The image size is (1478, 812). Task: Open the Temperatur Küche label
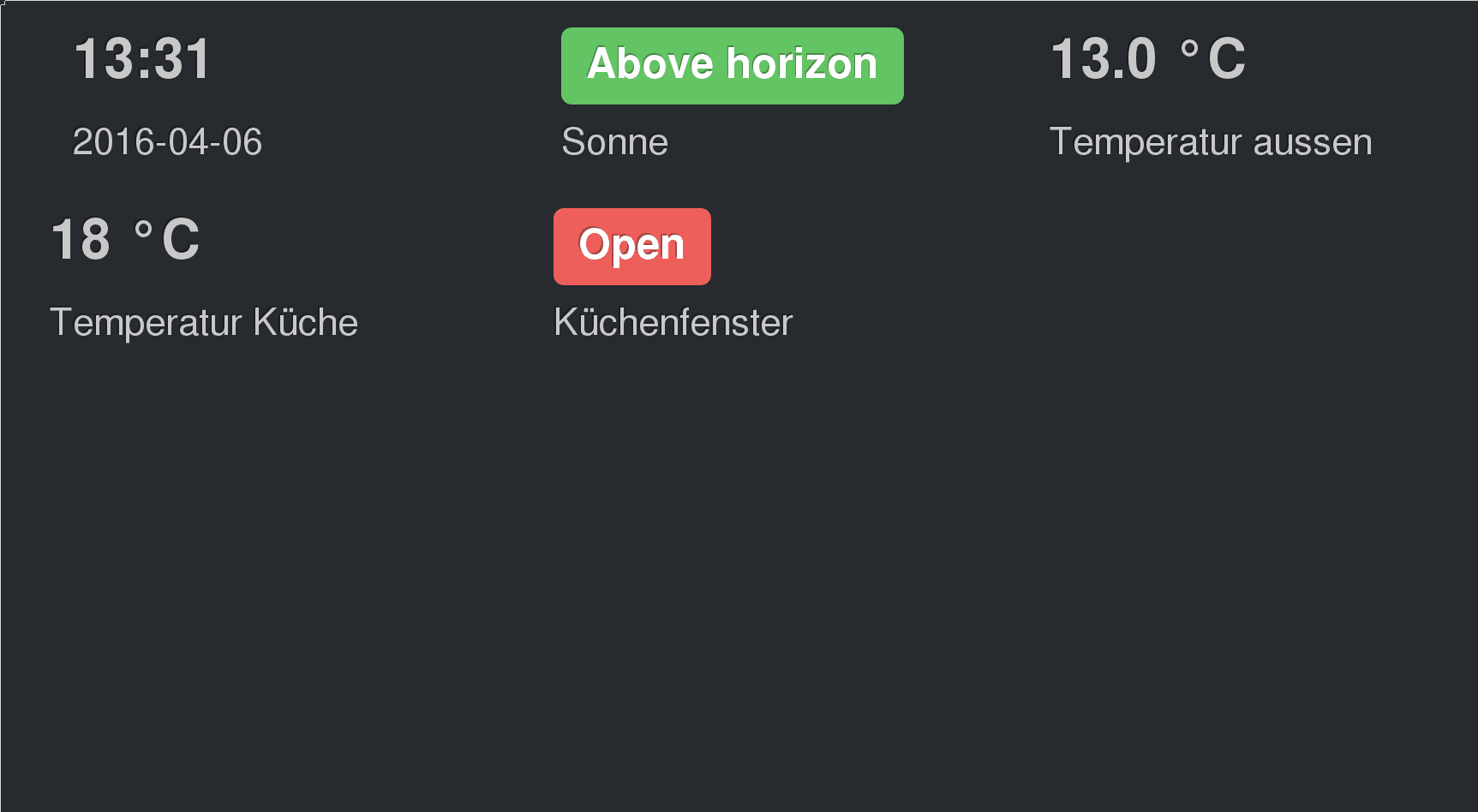click(204, 323)
